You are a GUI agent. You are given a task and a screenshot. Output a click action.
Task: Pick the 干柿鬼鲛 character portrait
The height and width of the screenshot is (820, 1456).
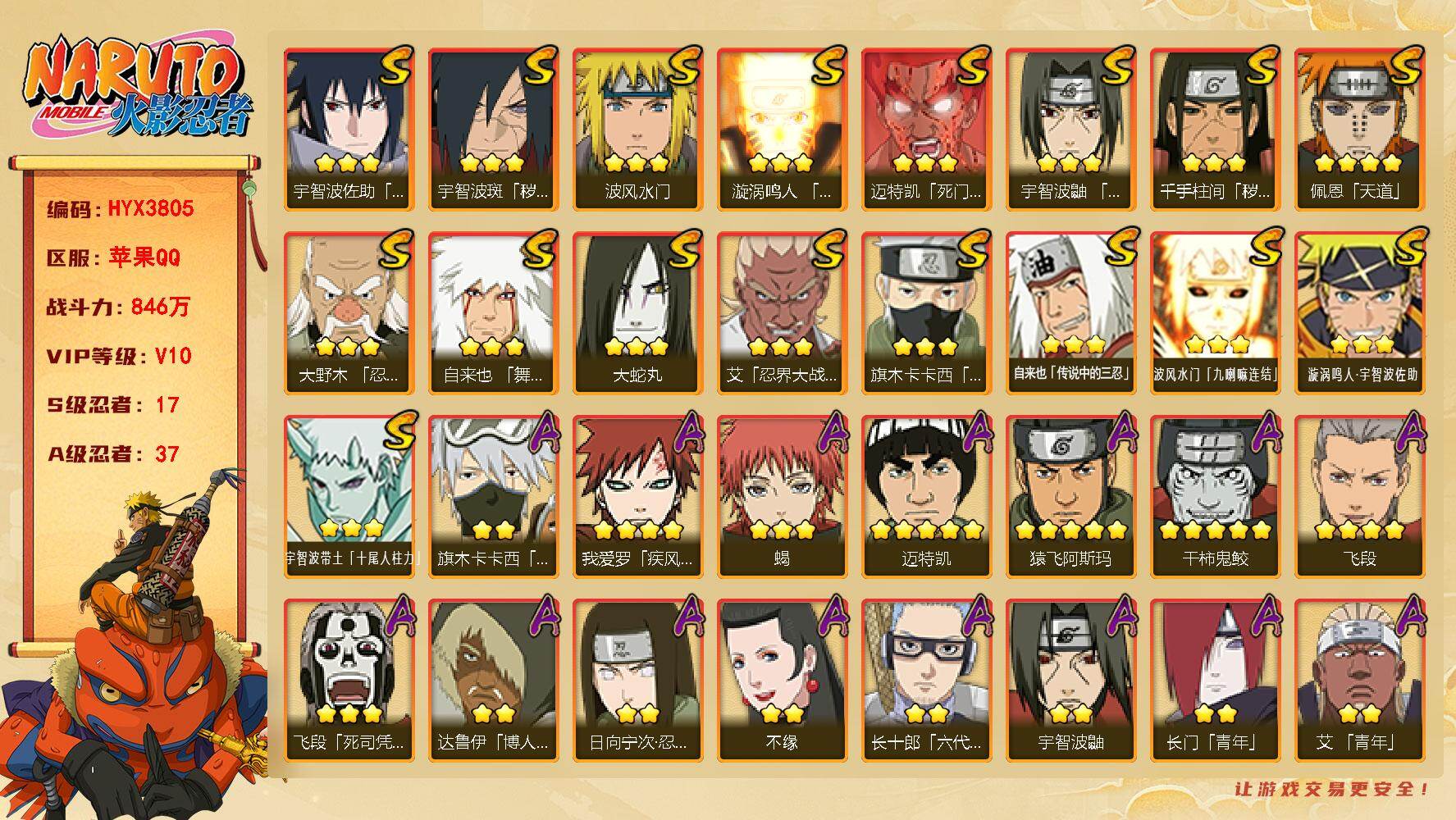pyautogui.click(x=1215, y=496)
